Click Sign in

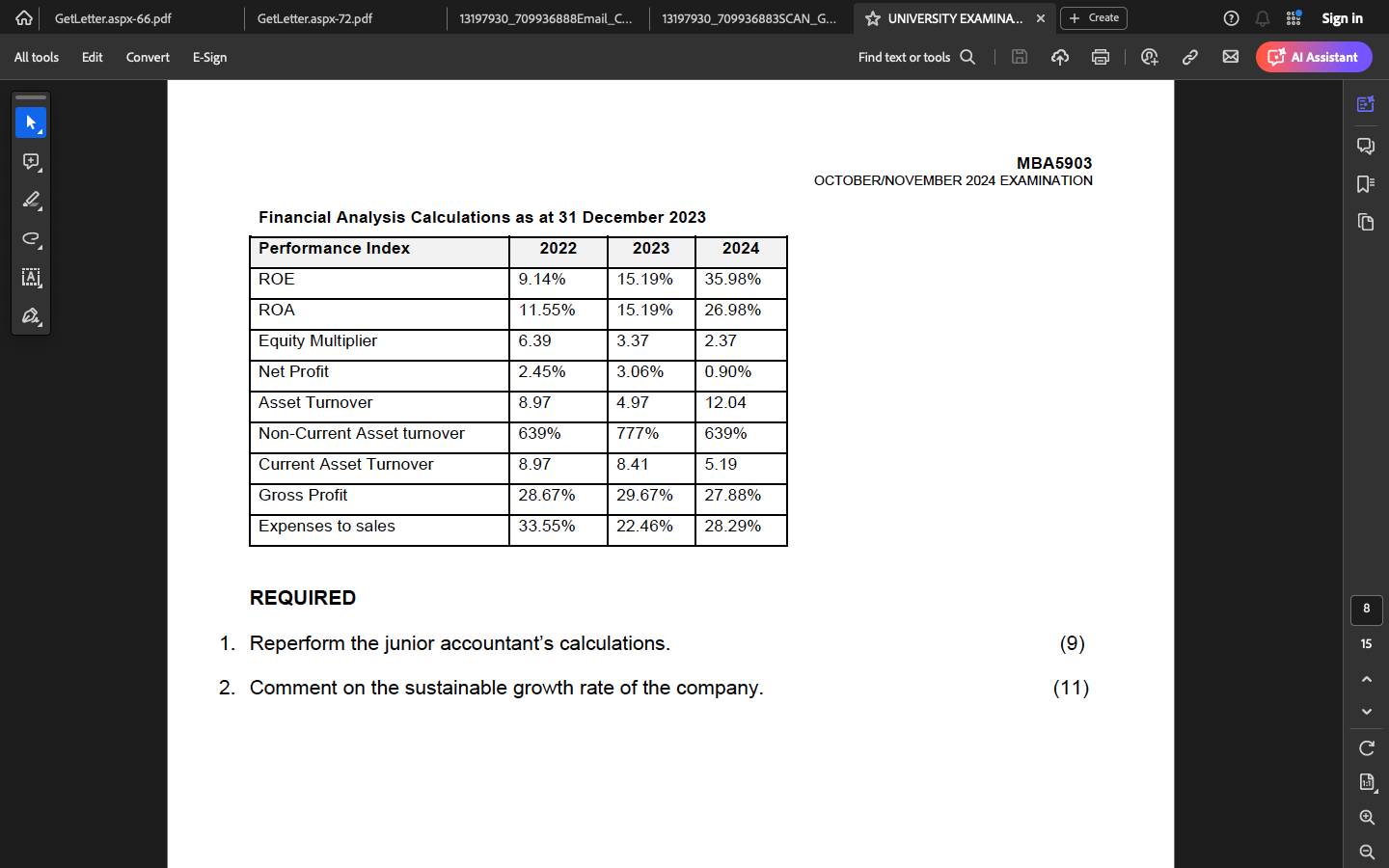click(x=1342, y=18)
